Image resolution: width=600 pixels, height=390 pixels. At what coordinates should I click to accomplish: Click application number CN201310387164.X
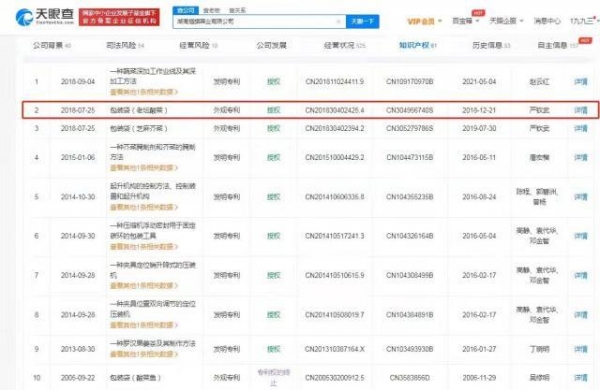[x=334, y=349]
